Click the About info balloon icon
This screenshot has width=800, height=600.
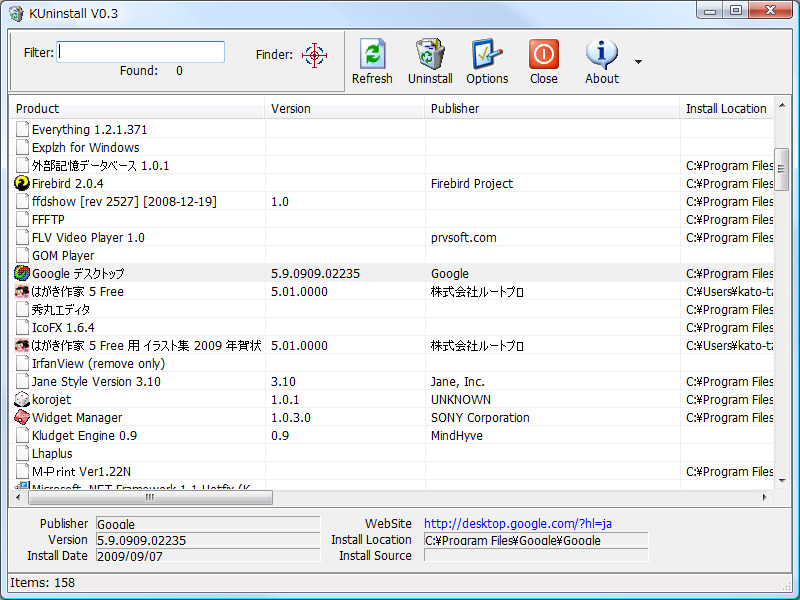click(601, 55)
